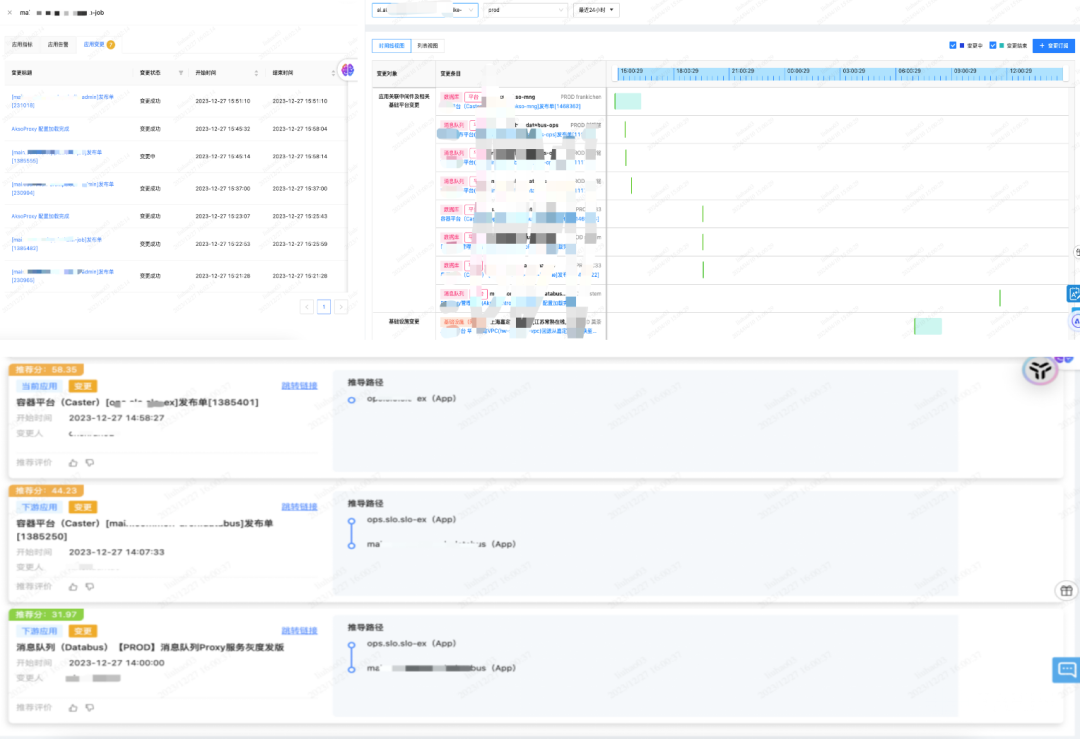The height and width of the screenshot is (739, 1080).
Task: Switch to the 应用指标 tab
Action: click(22, 45)
